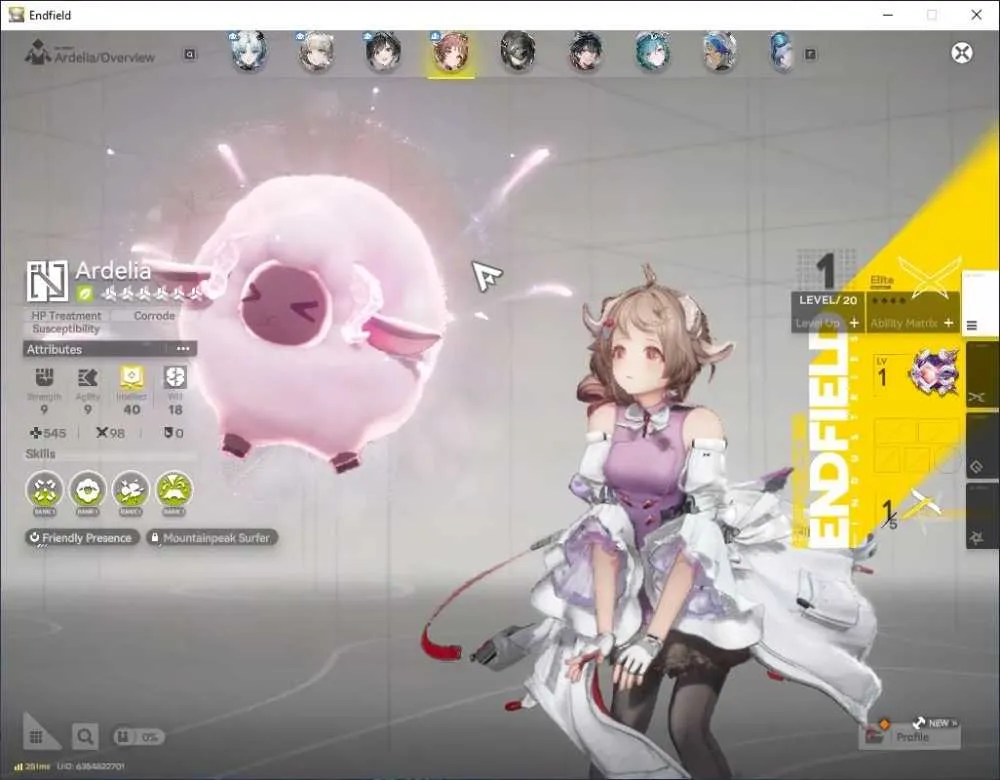This screenshot has width=1000, height=780.
Task: Open the Profile button
Action: coord(910,737)
